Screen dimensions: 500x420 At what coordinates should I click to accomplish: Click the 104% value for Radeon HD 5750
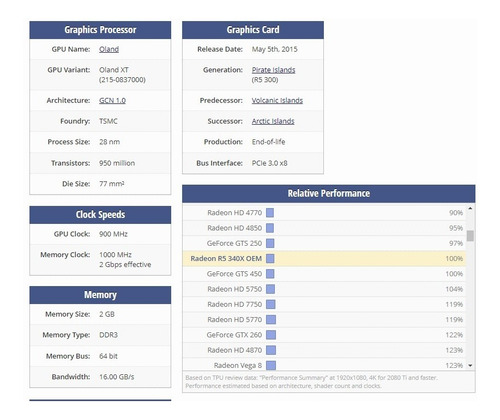pyautogui.click(x=454, y=289)
